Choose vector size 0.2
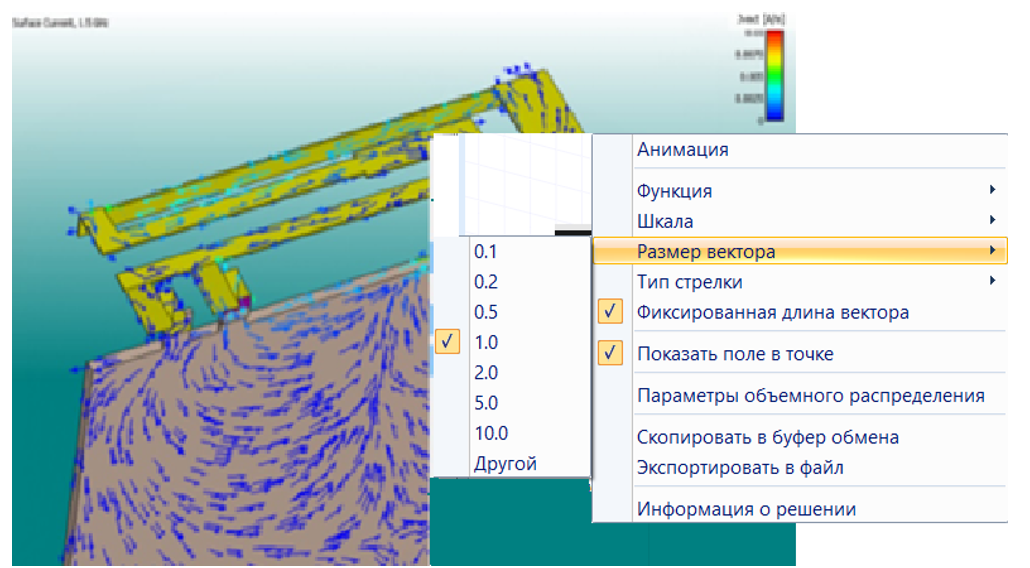The height and width of the screenshot is (568, 1030). point(486,282)
